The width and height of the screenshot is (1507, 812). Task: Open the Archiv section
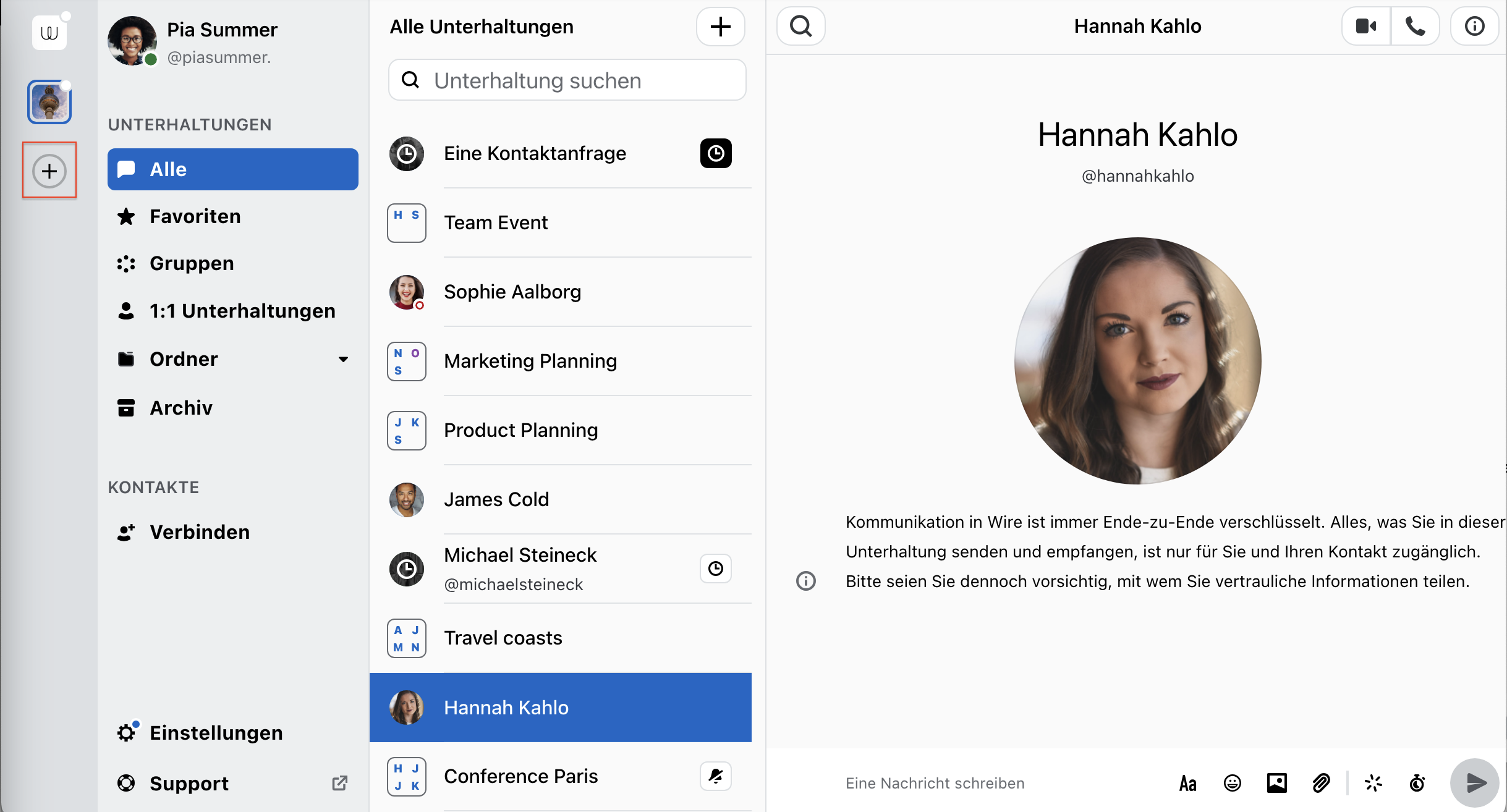pyautogui.click(x=233, y=408)
